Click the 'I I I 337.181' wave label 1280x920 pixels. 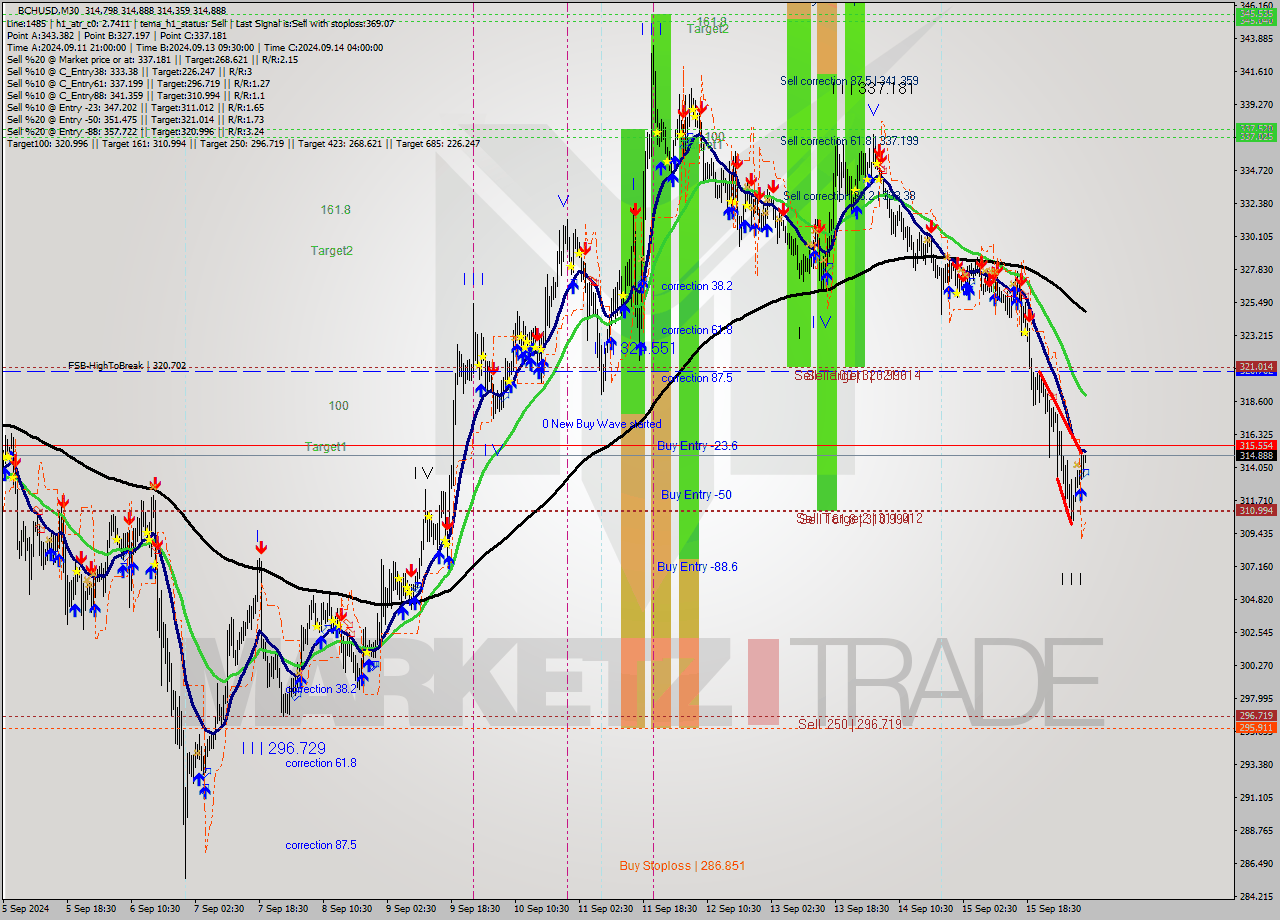pos(874,89)
